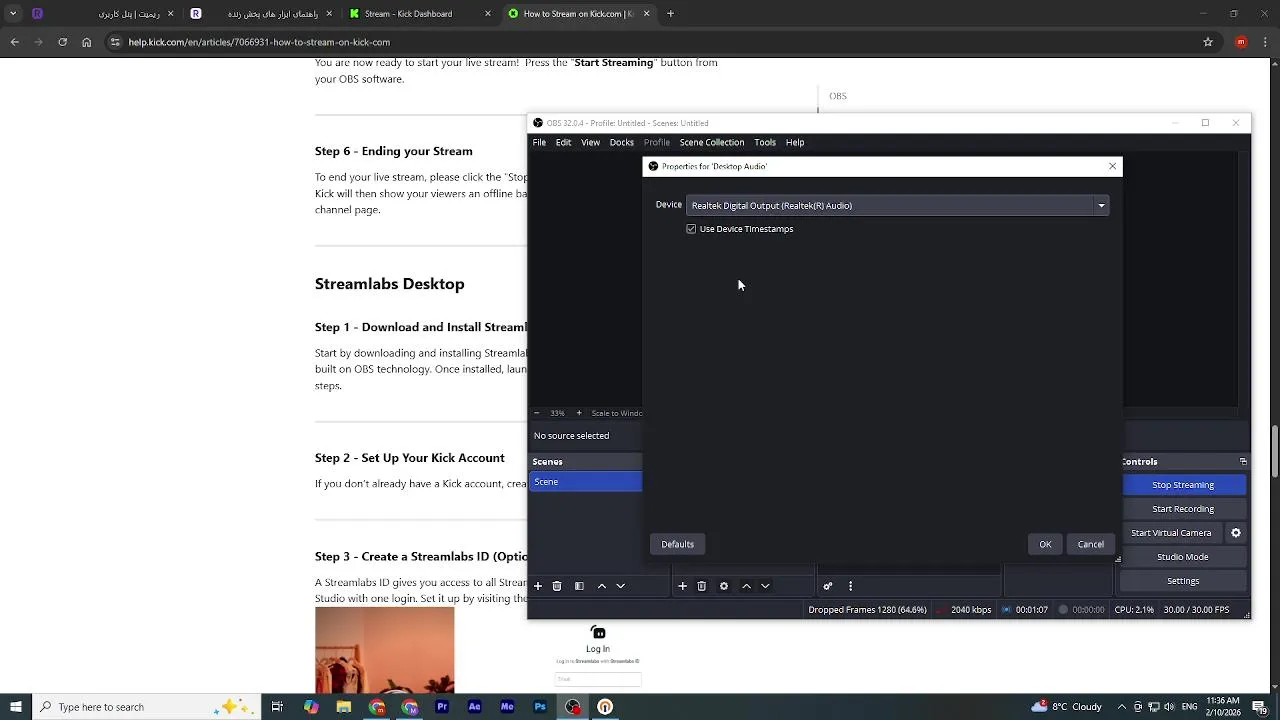
Task: Open Adobe After Effects from taskbar
Action: coord(475,707)
